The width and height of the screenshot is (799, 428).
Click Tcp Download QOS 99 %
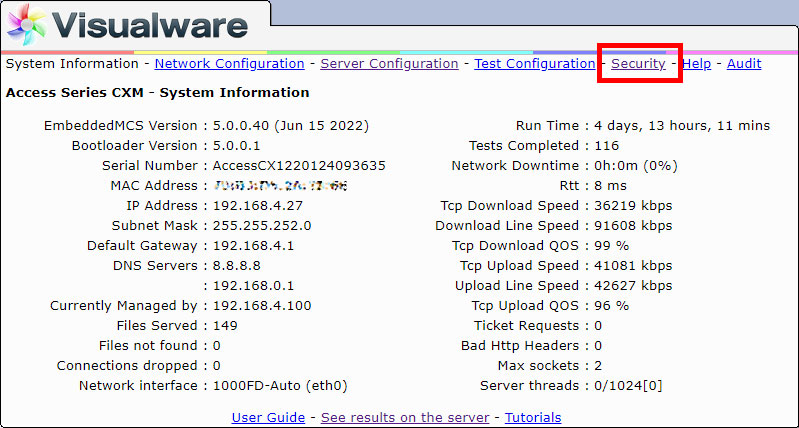tap(611, 246)
